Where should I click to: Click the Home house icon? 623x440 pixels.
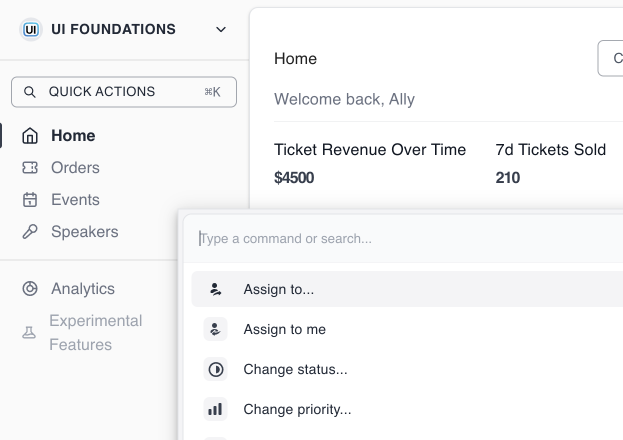pos(30,136)
